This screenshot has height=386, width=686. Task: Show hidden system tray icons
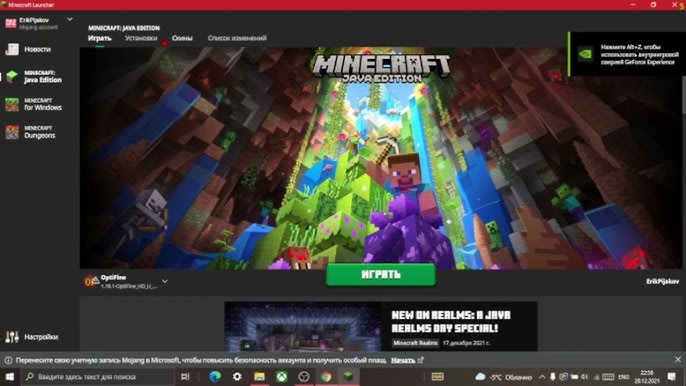pos(542,377)
